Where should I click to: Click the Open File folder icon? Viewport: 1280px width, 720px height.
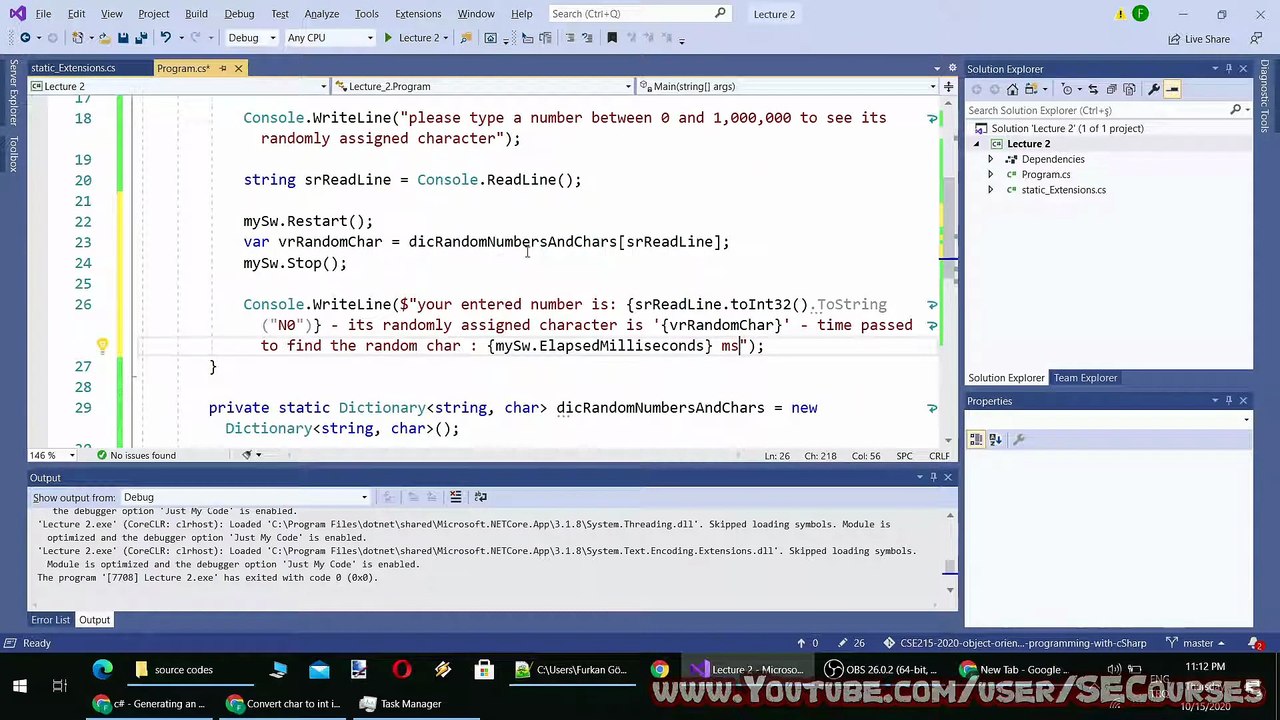[x=103, y=38]
